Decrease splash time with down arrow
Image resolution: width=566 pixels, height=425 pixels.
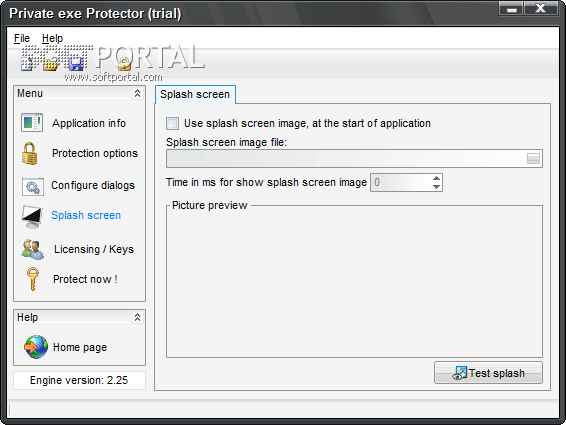pyautogui.click(x=436, y=187)
